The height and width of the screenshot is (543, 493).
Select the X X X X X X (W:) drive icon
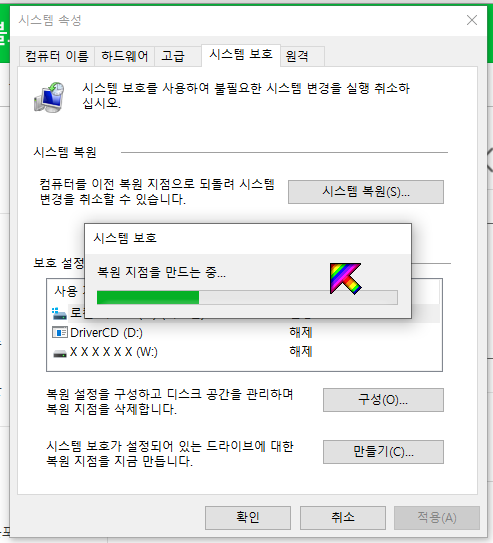pos(60,353)
